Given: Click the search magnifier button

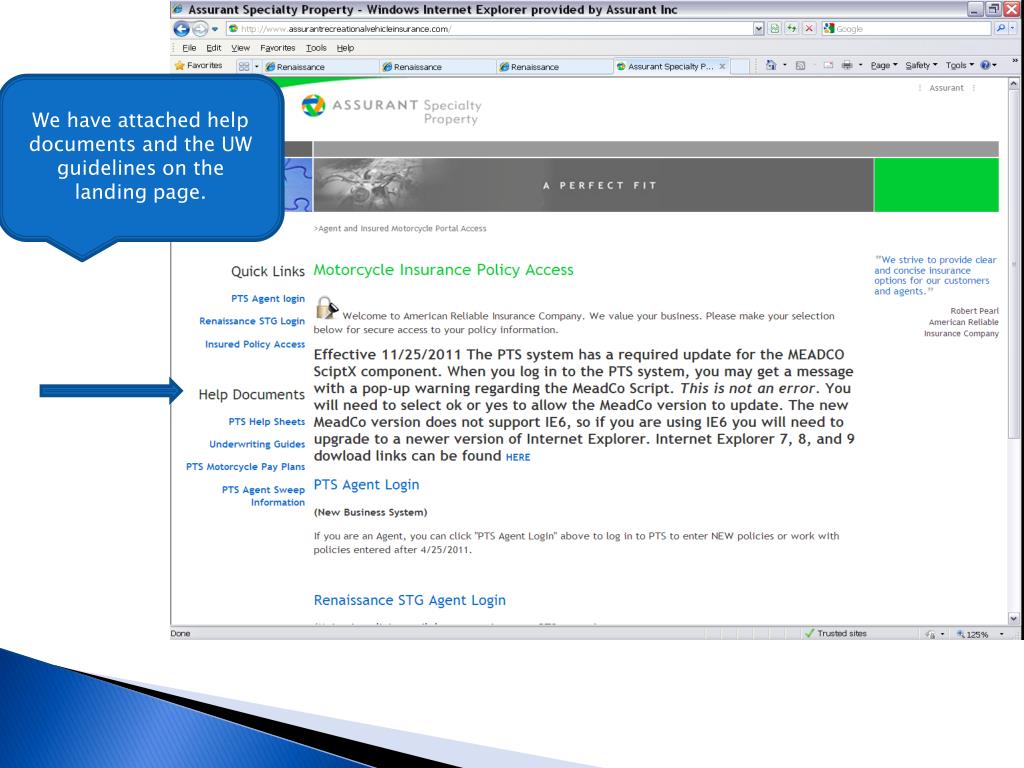Looking at the screenshot, I should click(x=1000, y=29).
